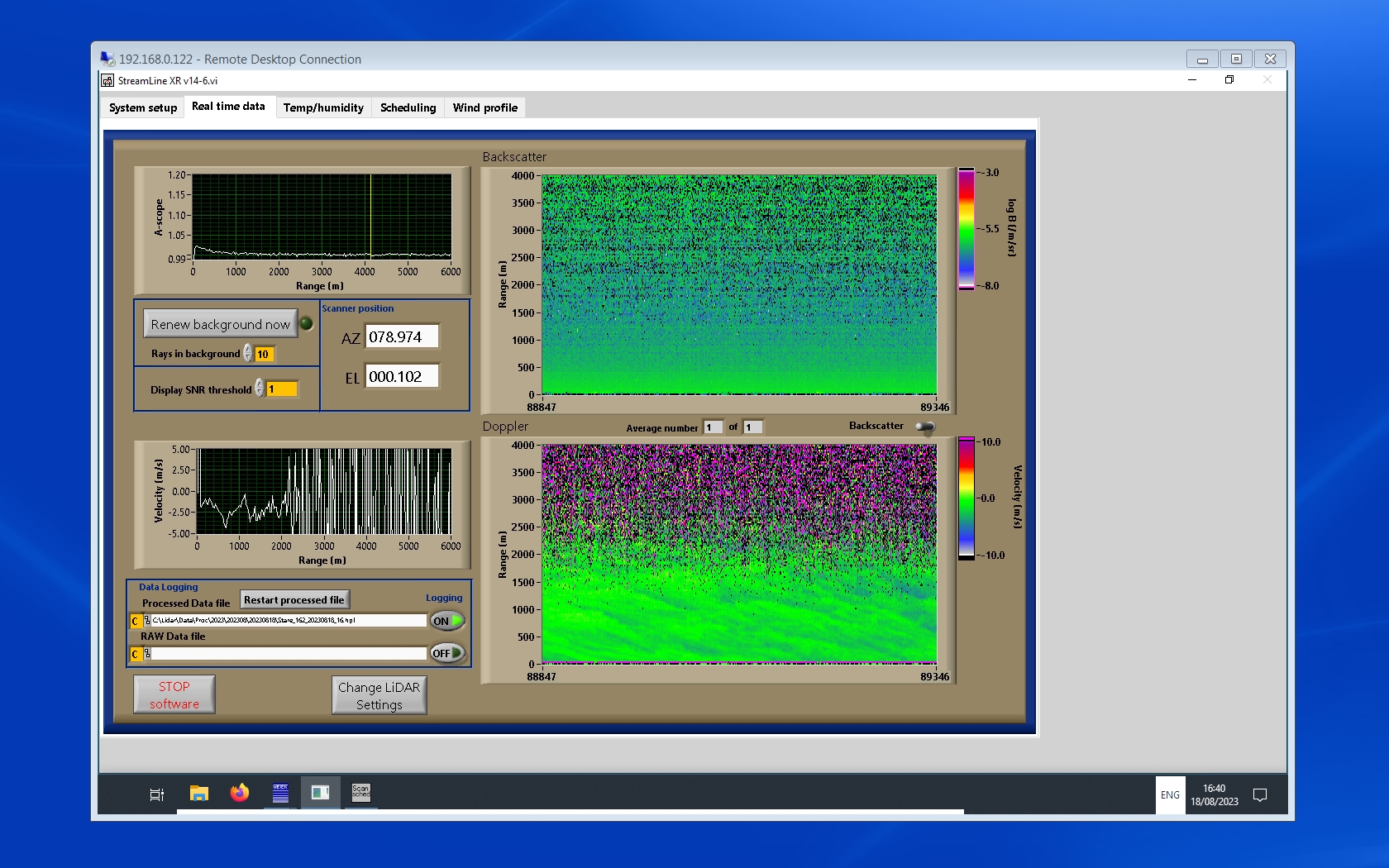Image resolution: width=1389 pixels, height=868 pixels.
Task: Turn off processed data file logging
Action: point(447,621)
